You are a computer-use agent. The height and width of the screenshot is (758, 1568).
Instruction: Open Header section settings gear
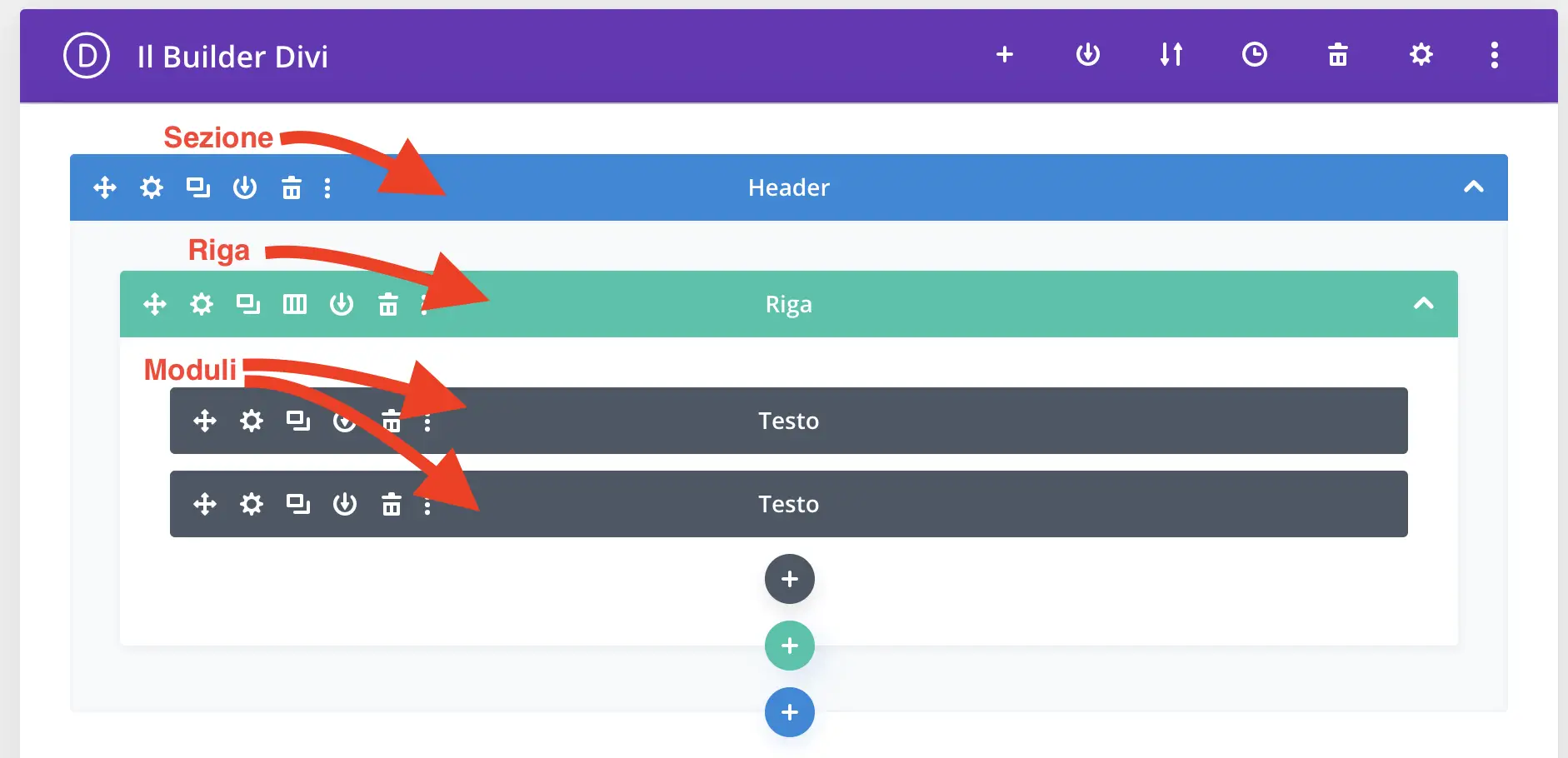pyautogui.click(x=152, y=187)
